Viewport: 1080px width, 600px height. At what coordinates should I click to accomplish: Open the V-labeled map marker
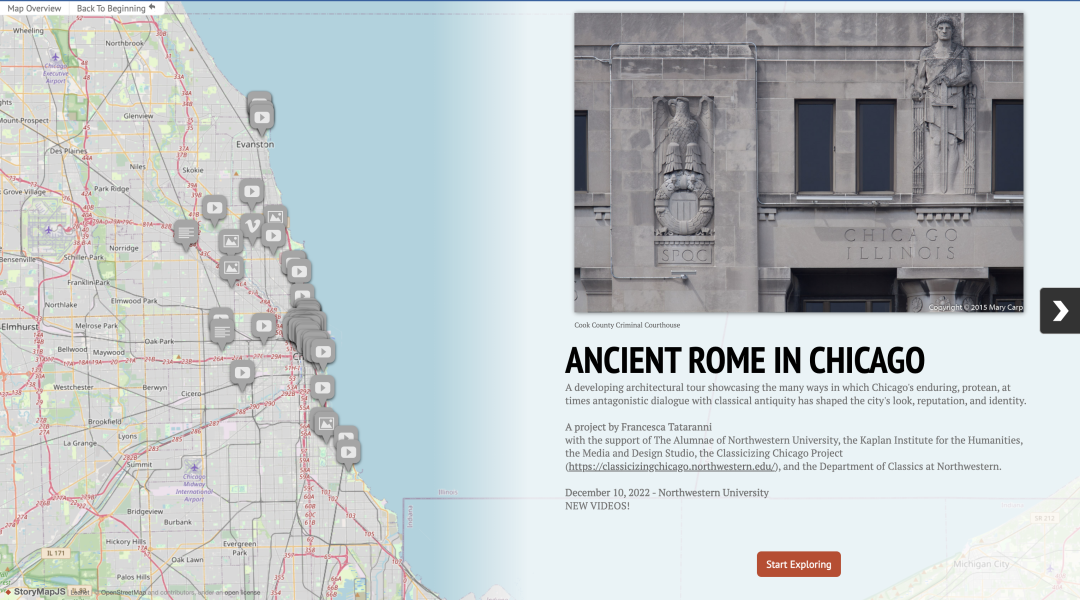(x=252, y=224)
